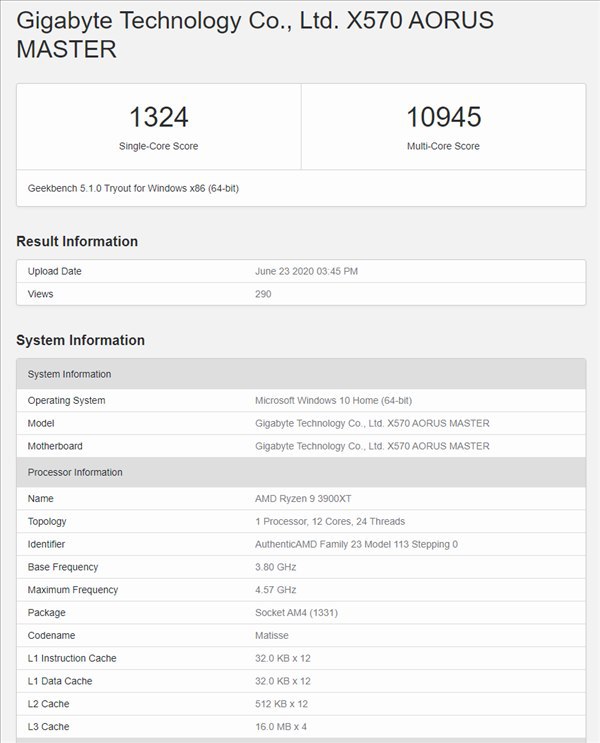Select the L1 Instruction Cache value '32.0 KB x 12'

282,658
